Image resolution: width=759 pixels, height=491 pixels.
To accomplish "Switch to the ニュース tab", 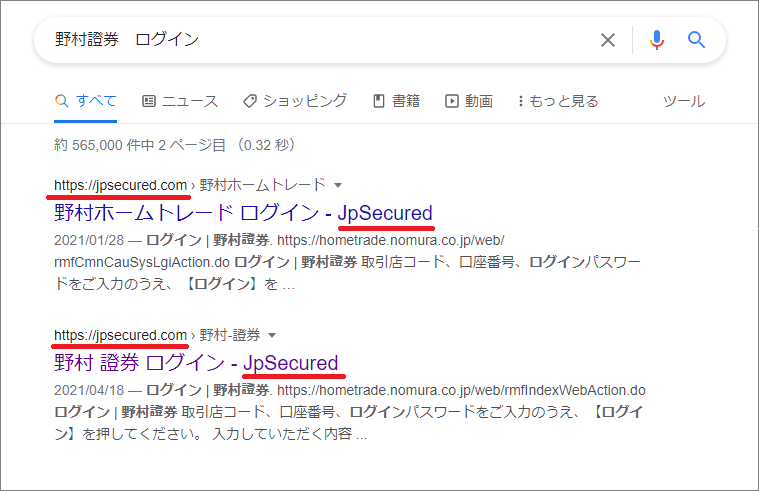I will (180, 101).
